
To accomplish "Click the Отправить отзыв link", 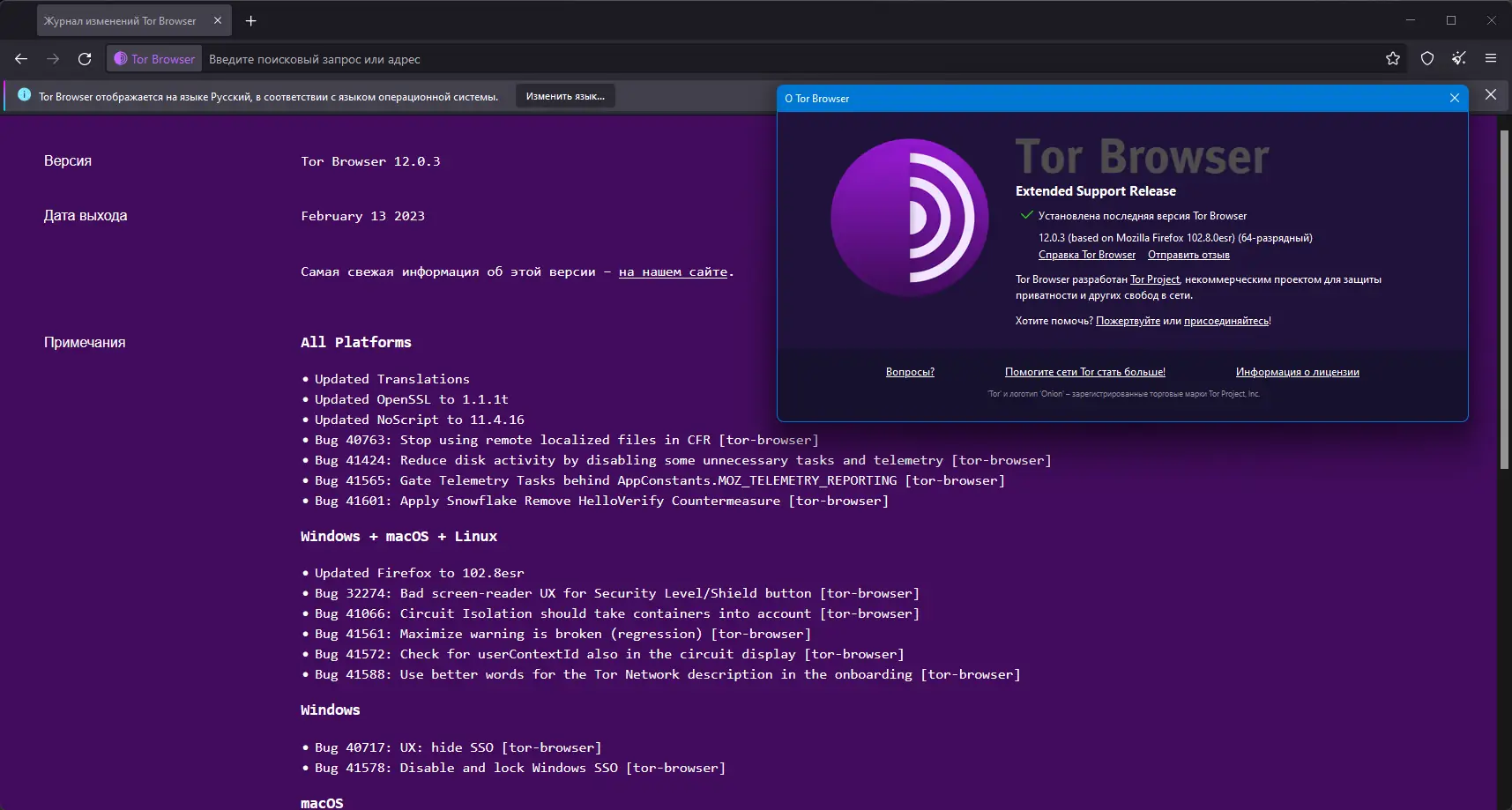I will point(1188,255).
